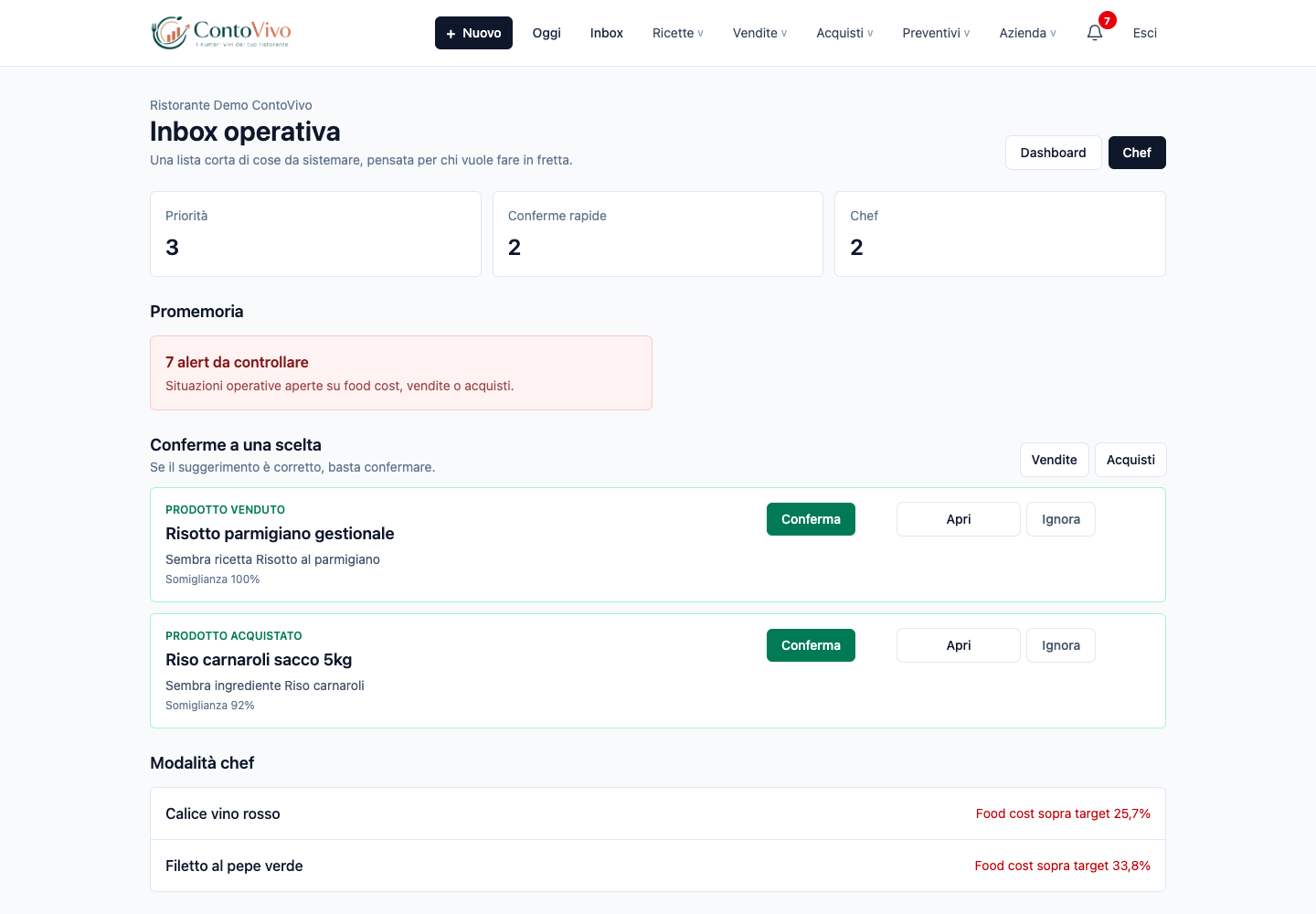Image resolution: width=1316 pixels, height=914 pixels.
Task: Click 'Food cost sopra target 33,8%' text
Action: pos(1062,866)
